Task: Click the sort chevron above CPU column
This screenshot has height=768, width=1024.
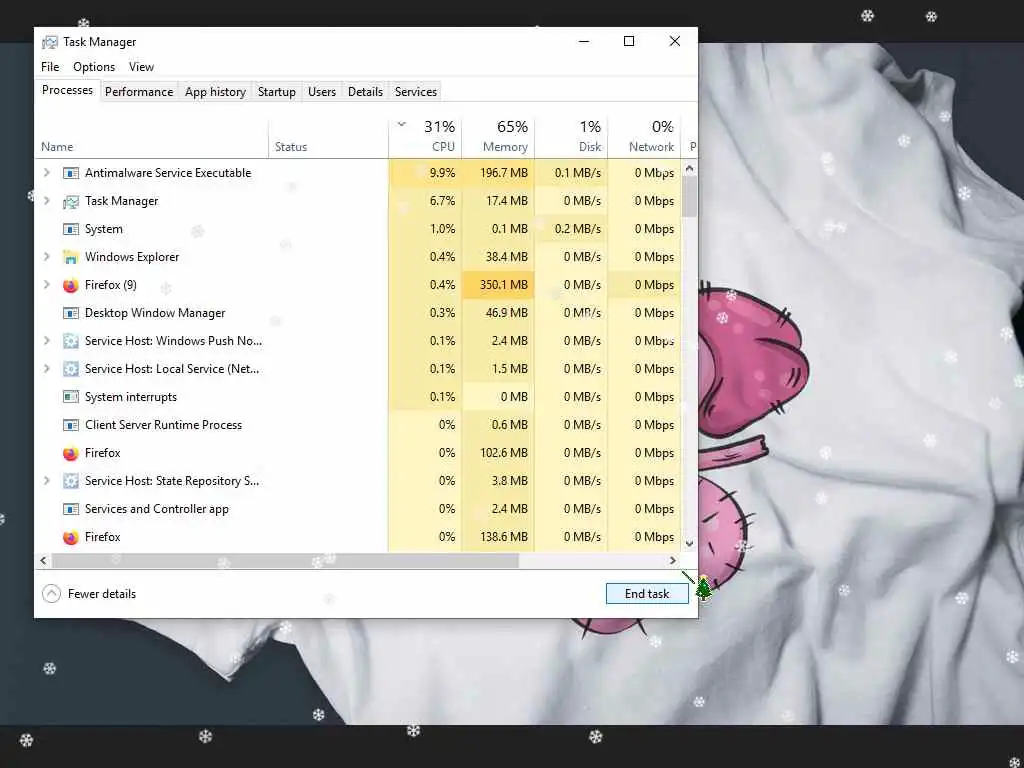Action: [x=402, y=124]
